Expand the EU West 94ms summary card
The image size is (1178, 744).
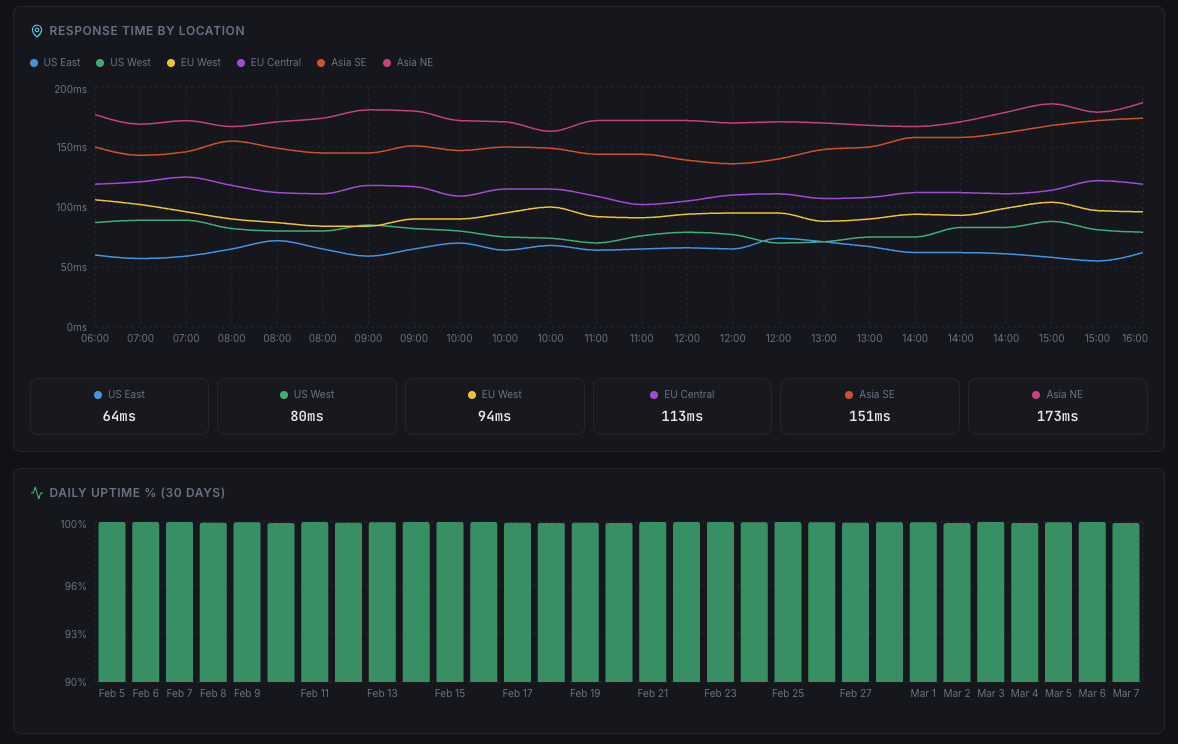494,406
